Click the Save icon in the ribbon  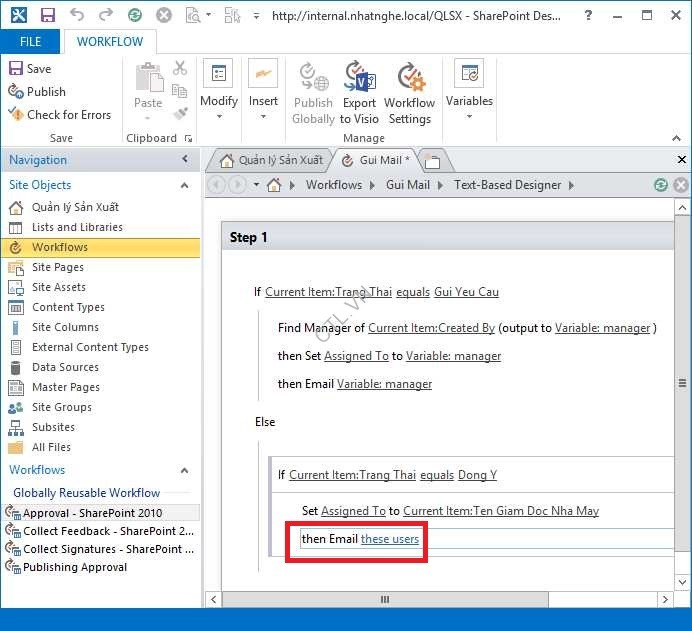(x=30, y=68)
